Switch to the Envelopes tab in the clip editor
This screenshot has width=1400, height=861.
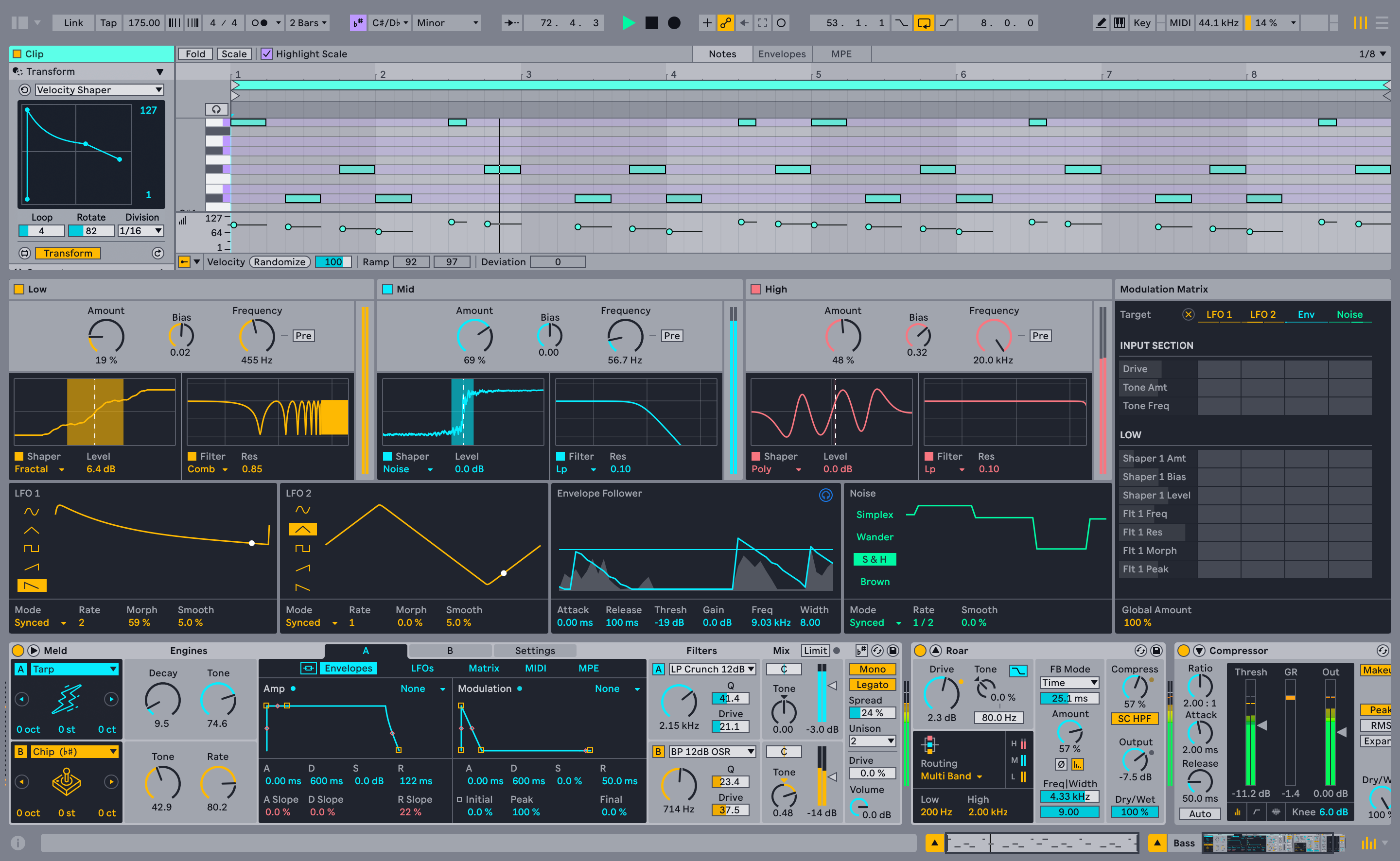(x=782, y=53)
